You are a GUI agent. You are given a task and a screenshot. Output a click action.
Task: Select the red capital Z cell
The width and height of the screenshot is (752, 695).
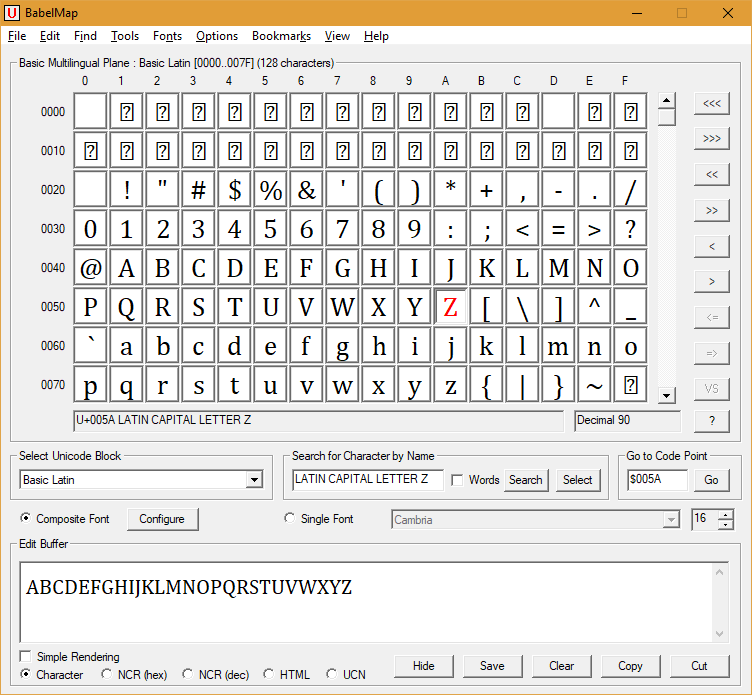450,306
